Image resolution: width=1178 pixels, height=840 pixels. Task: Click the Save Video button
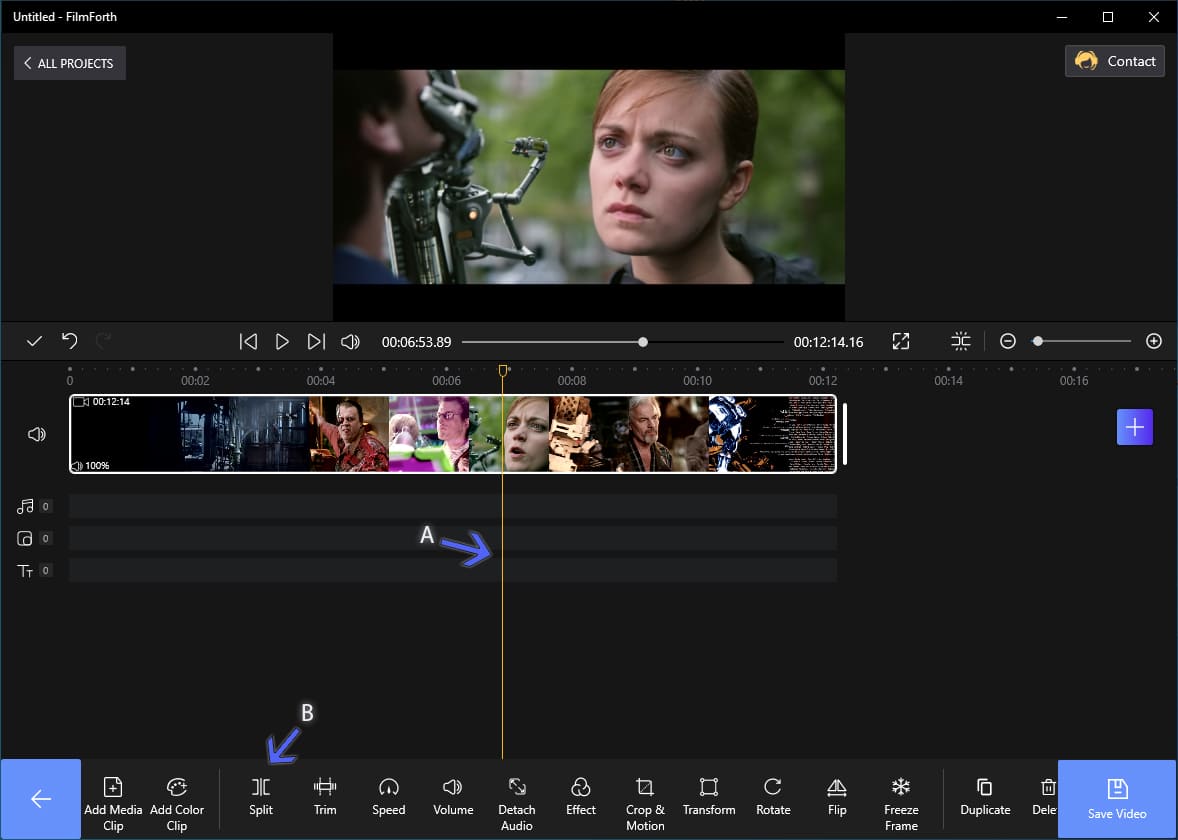tap(1116, 799)
